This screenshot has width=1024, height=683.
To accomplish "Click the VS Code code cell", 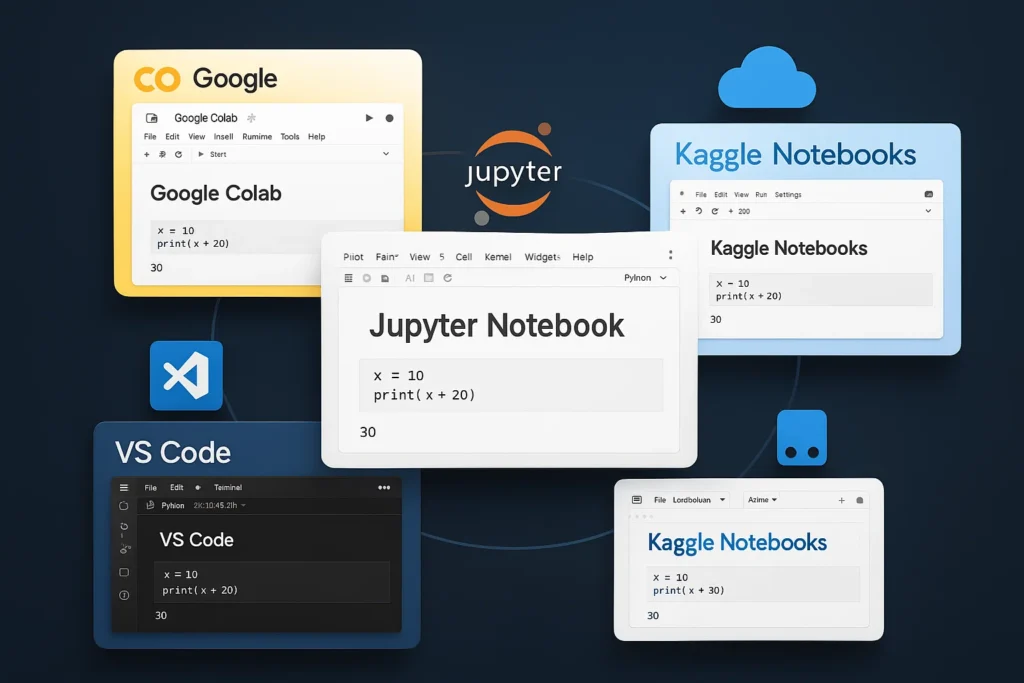I will point(272,582).
